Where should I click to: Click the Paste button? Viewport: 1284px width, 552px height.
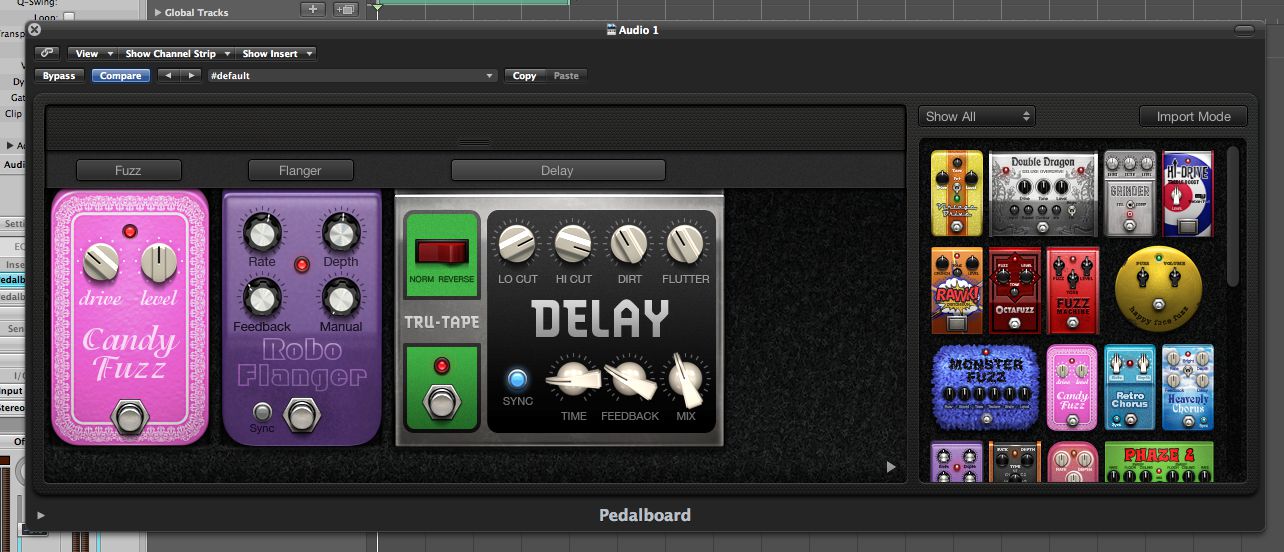566,75
